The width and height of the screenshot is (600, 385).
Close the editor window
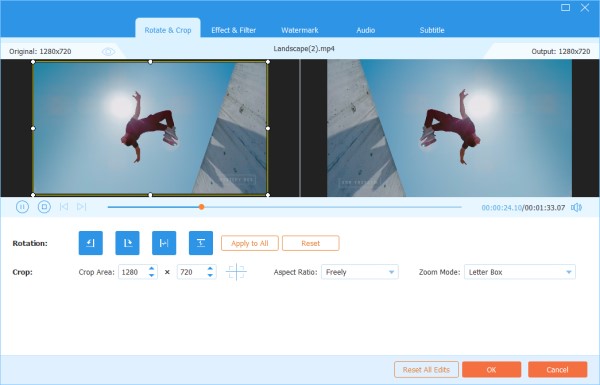point(585,8)
